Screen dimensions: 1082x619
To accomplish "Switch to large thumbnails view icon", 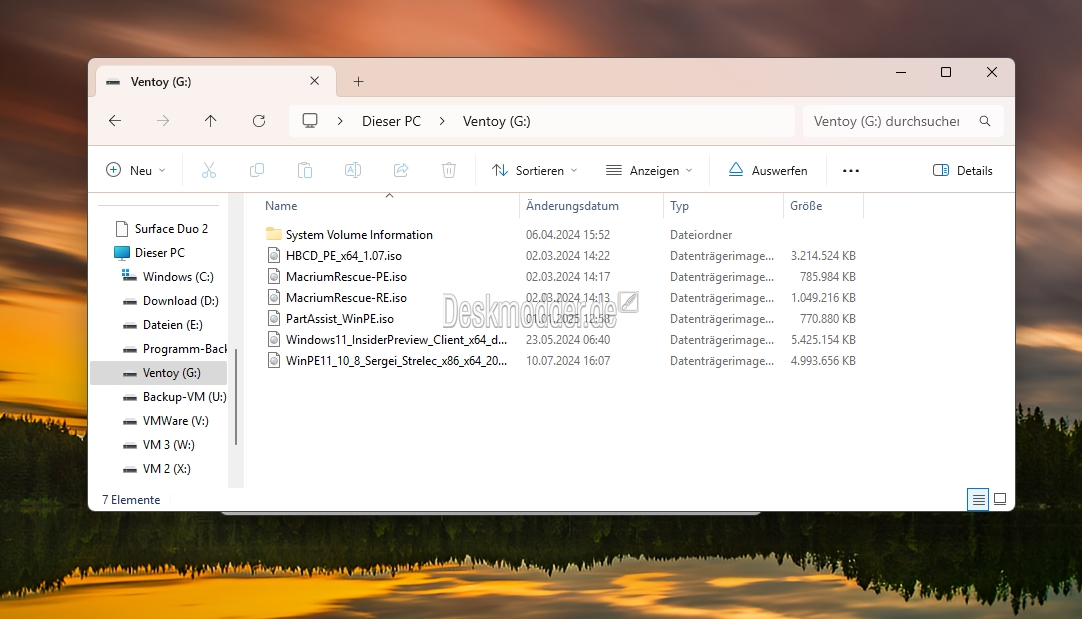I will tap(1000, 499).
